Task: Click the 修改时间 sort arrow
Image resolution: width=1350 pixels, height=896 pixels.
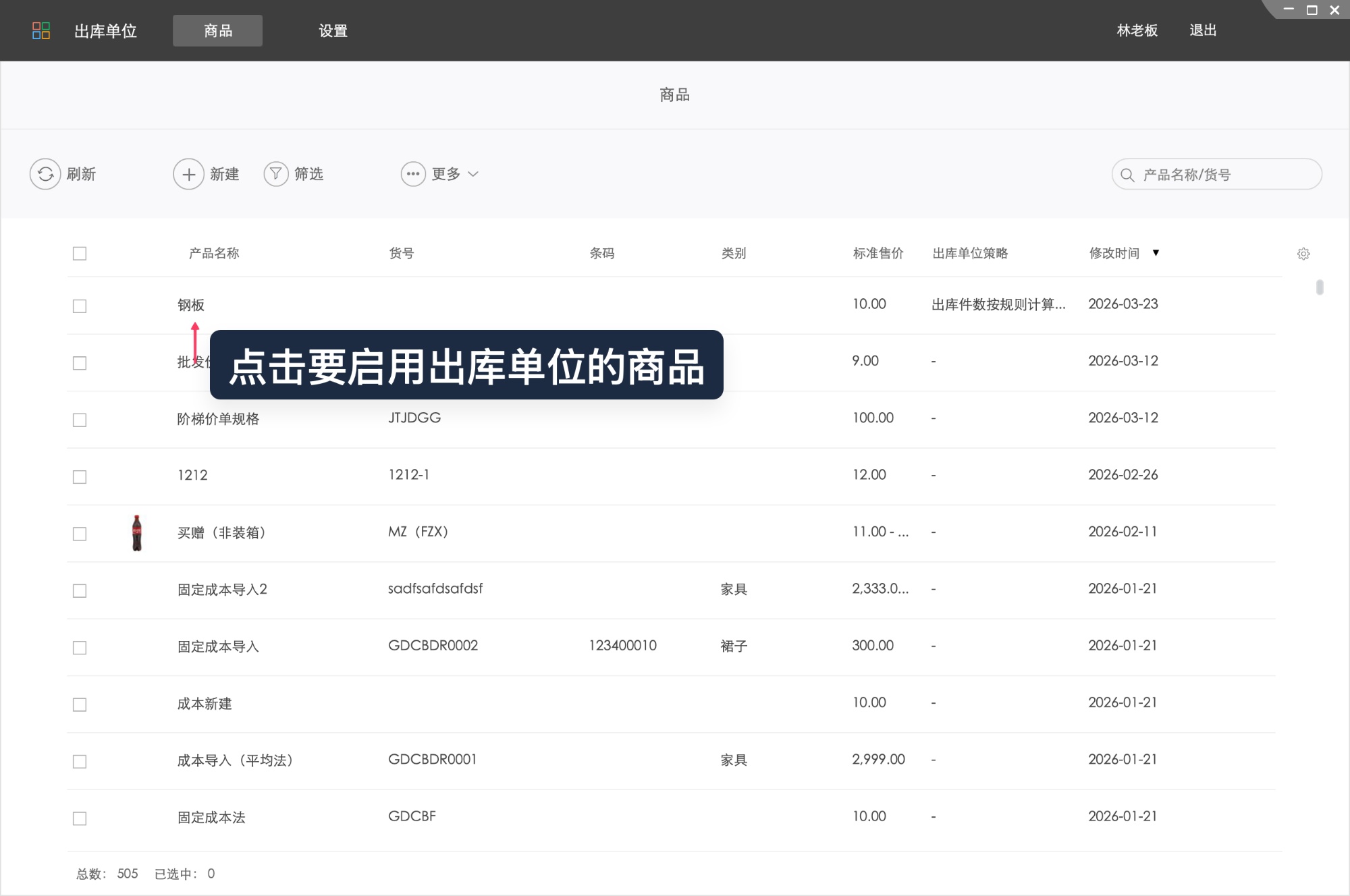Action: (x=1157, y=253)
